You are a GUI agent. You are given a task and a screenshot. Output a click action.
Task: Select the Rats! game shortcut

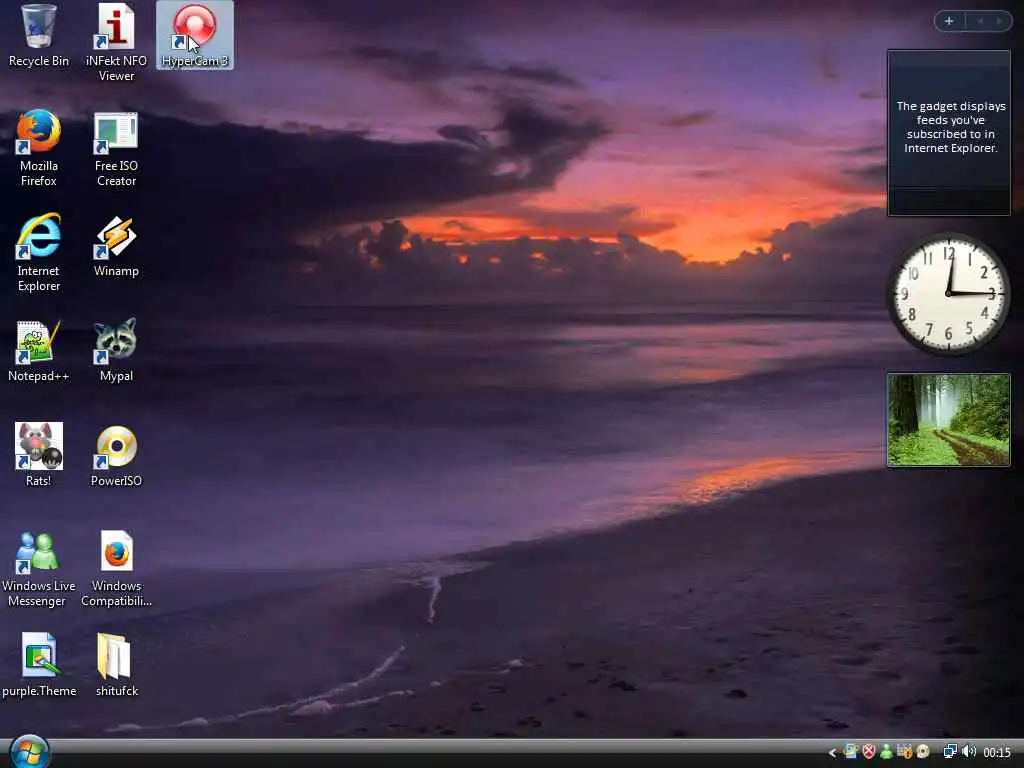pyautogui.click(x=39, y=455)
